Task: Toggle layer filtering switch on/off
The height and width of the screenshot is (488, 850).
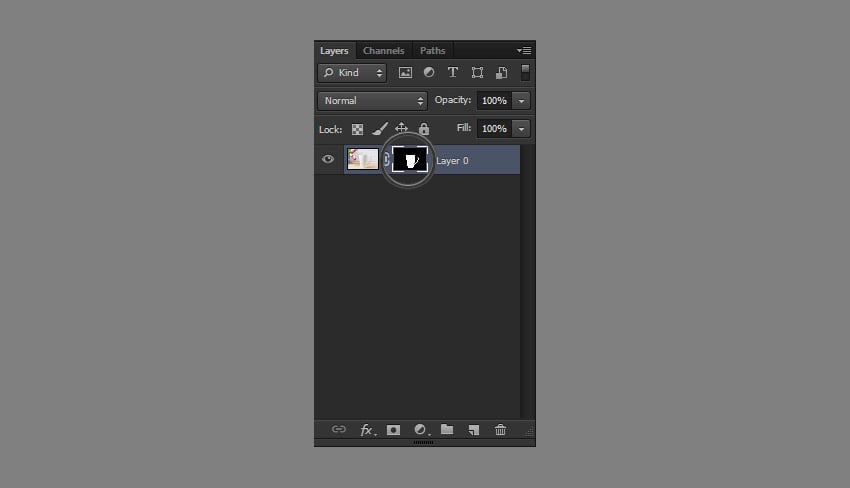Action: point(525,73)
